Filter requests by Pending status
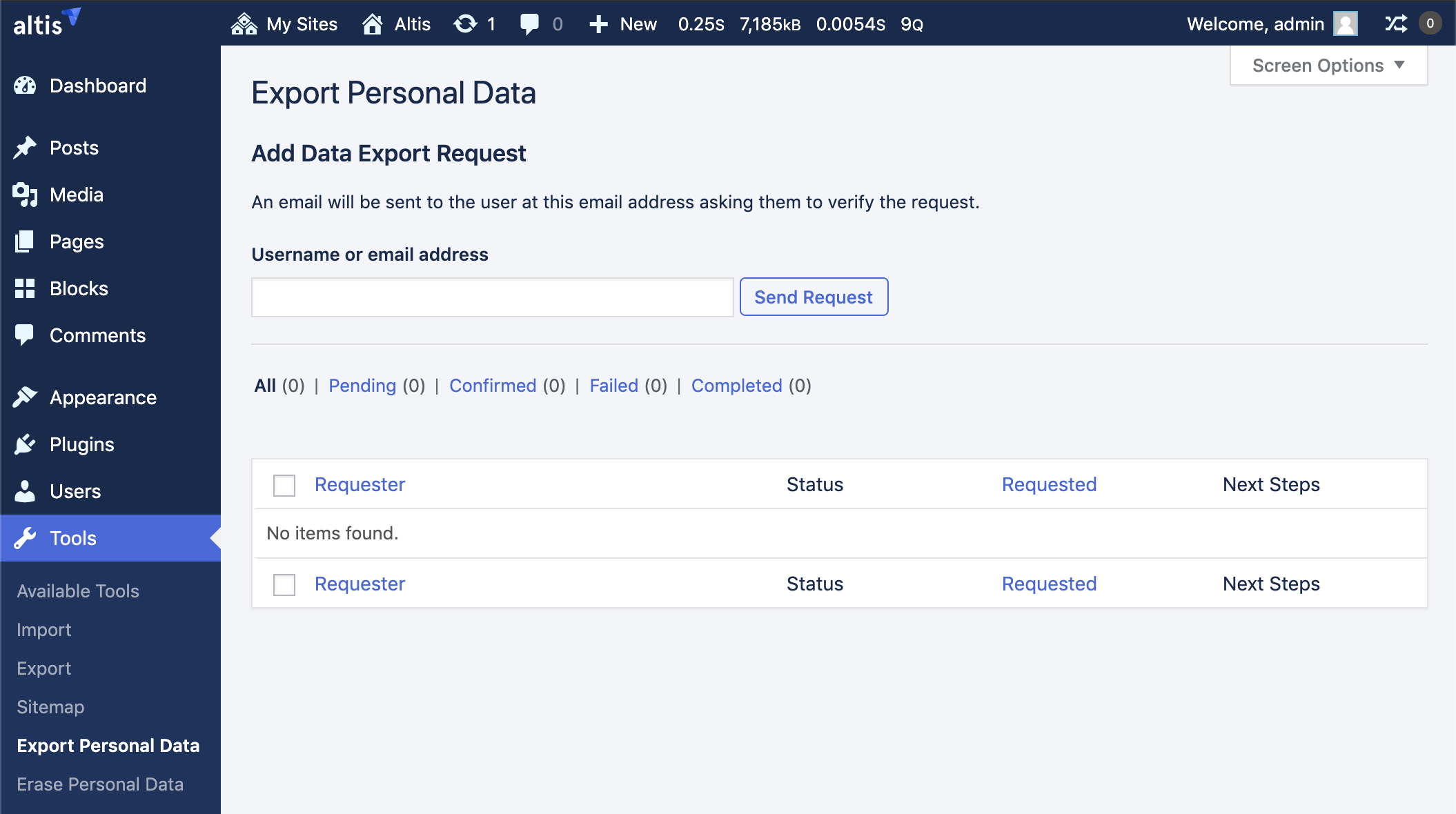 pos(362,386)
